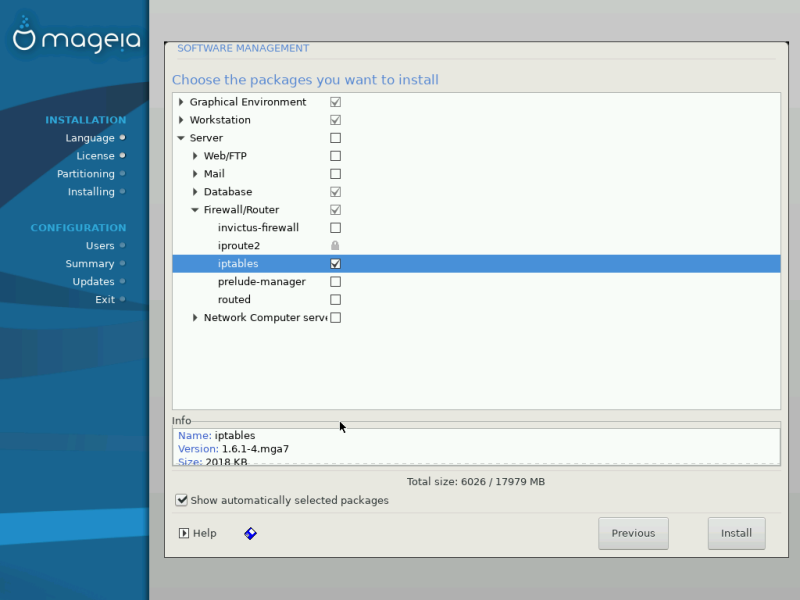This screenshot has width=800, height=600.
Task: Toggle the Firewall/Router checkbox
Action: (335, 210)
